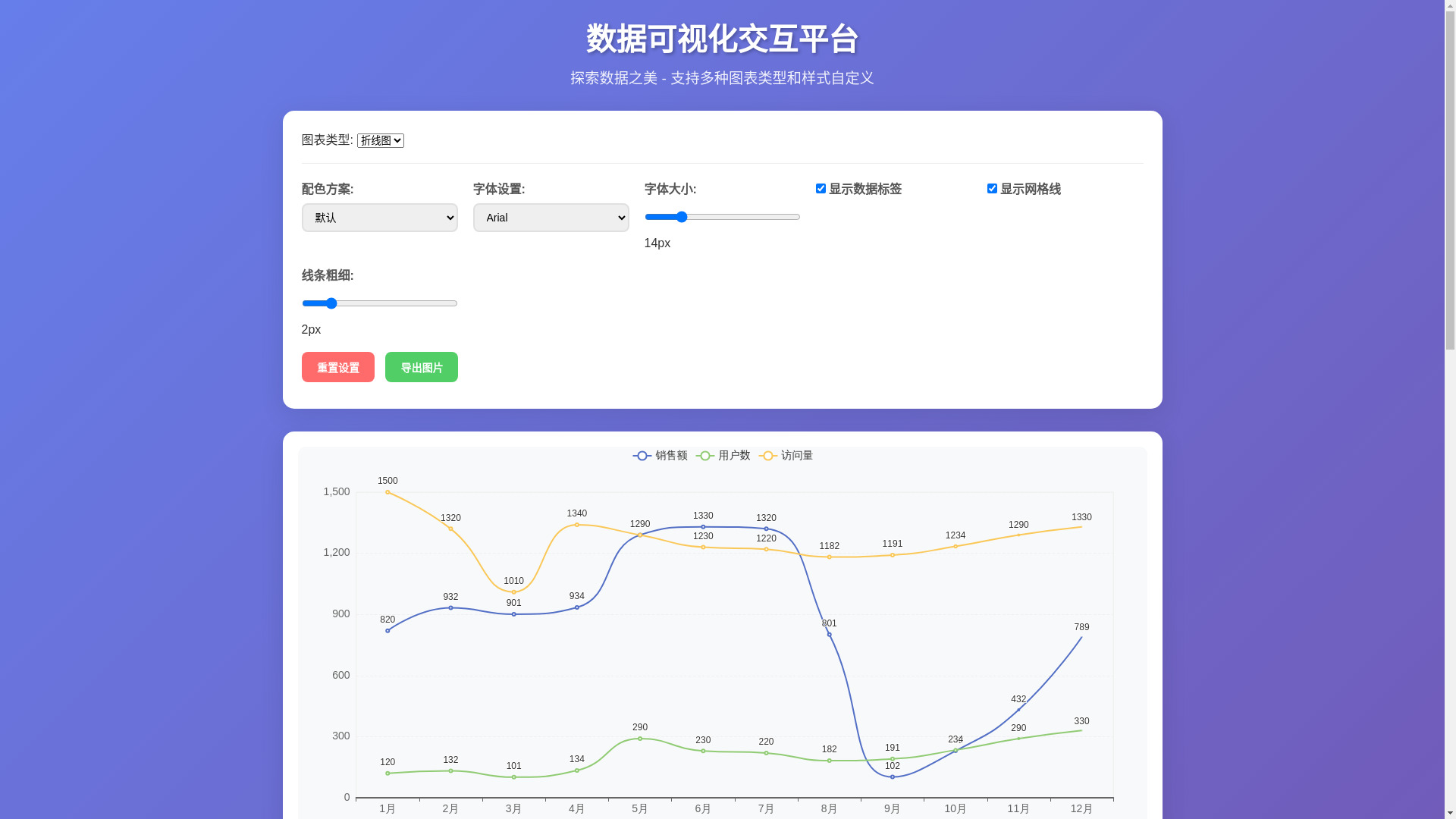Viewport: 1456px width, 819px height.
Task: Click the 789 data label at 12月
Action: (x=1081, y=627)
